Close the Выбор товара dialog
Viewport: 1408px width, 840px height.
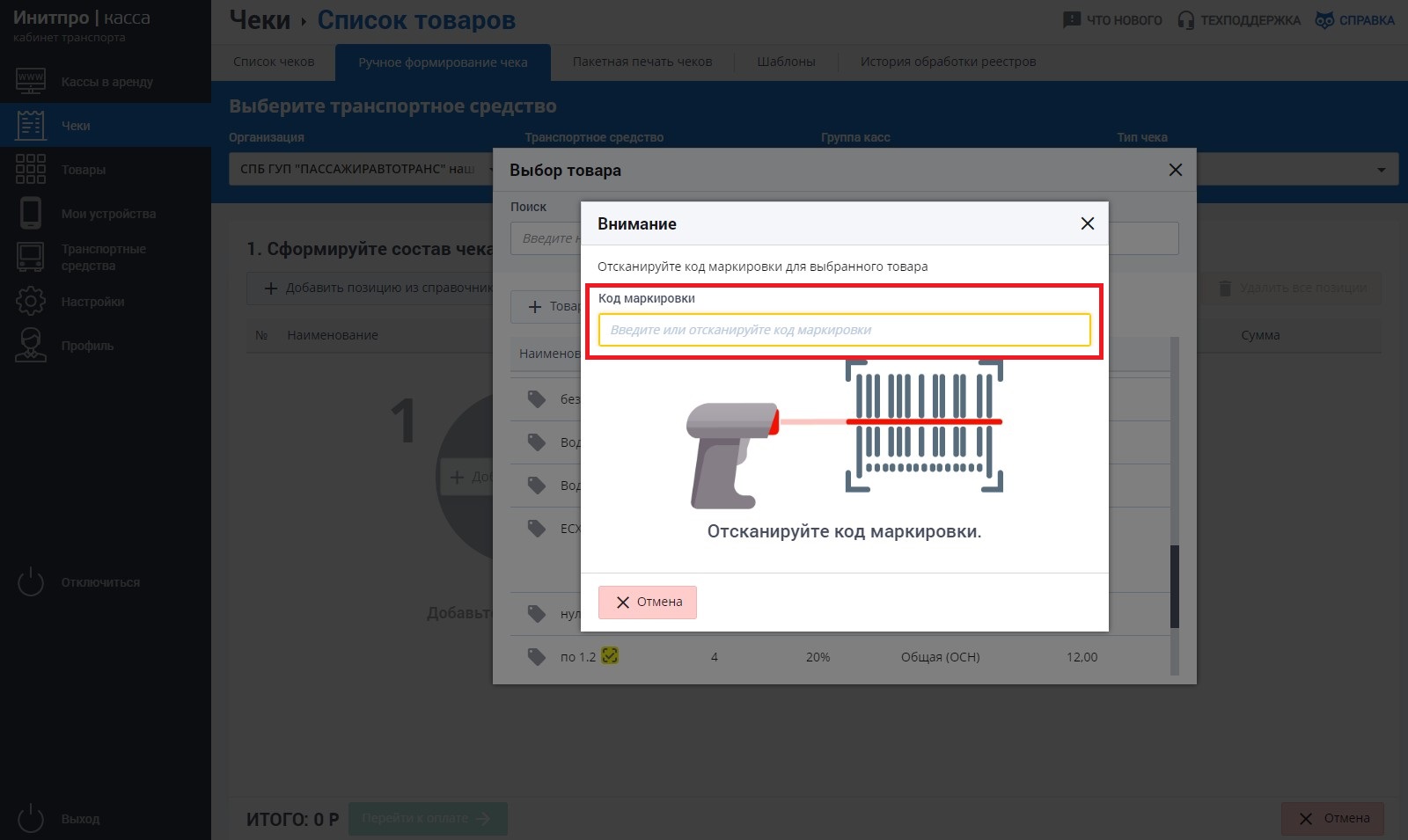[1176, 170]
